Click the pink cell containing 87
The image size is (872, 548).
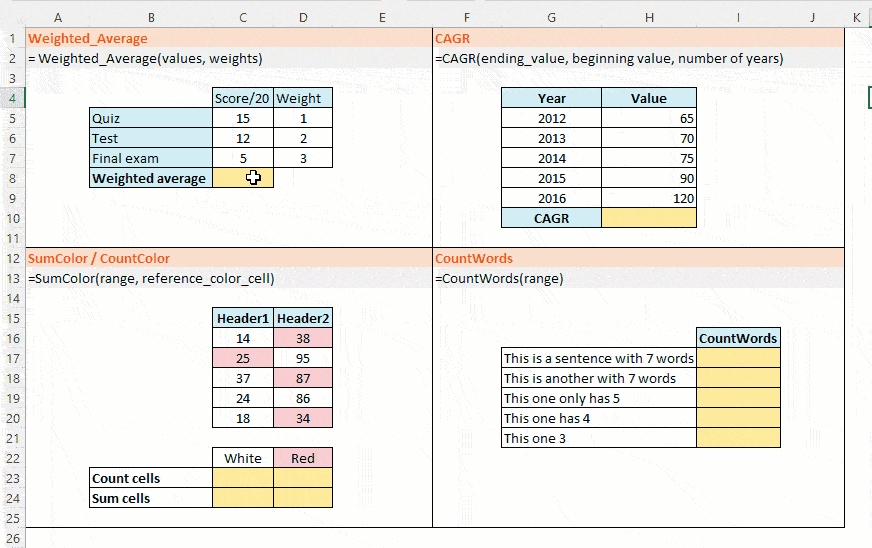[303, 378]
